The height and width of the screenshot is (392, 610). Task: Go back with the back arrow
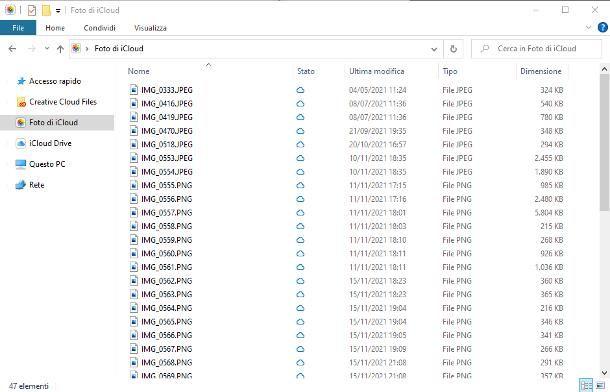[12, 49]
